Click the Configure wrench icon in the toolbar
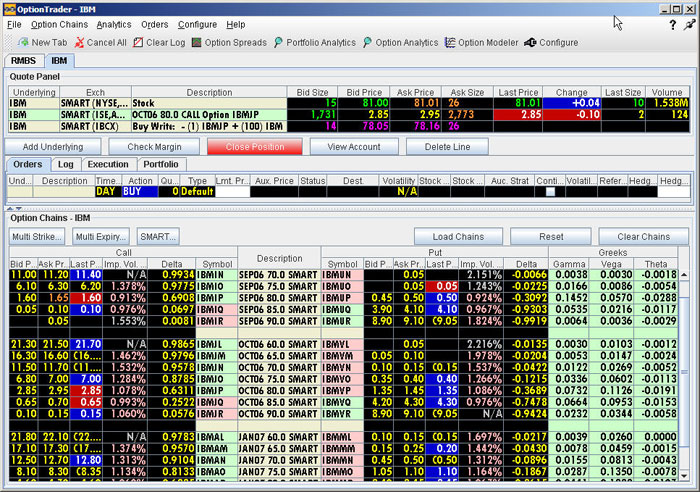This screenshot has height=492, width=700. (x=530, y=42)
